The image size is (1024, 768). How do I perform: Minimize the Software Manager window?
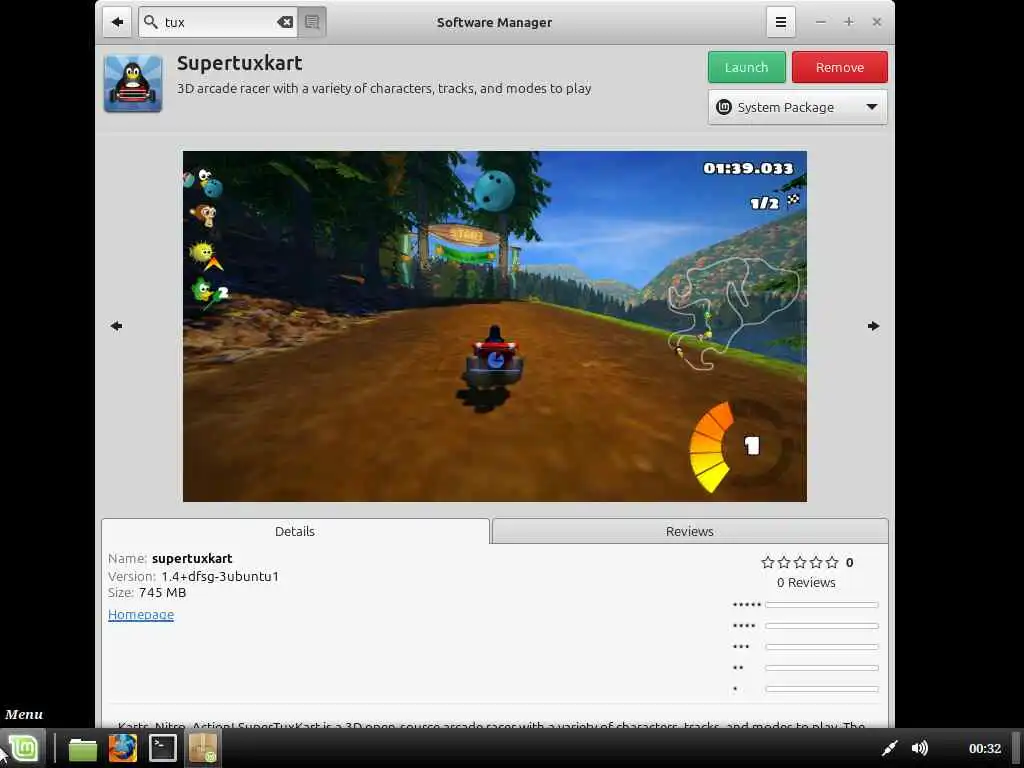(x=821, y=22)
